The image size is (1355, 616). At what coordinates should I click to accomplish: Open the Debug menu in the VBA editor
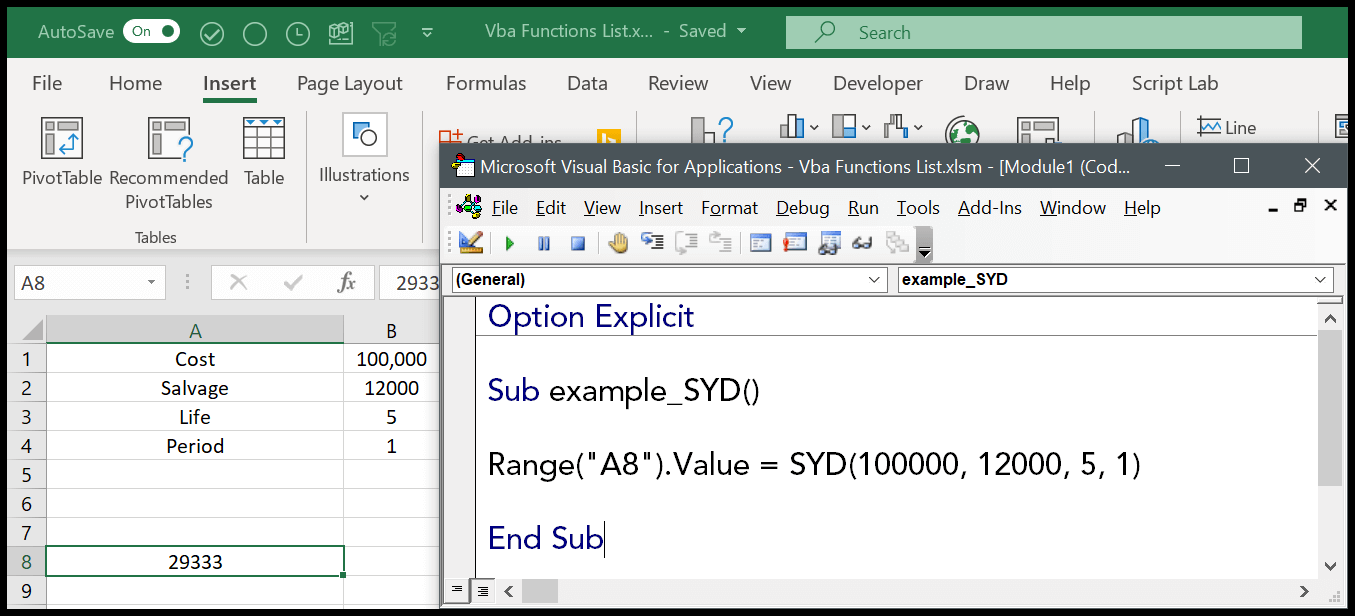802,207
